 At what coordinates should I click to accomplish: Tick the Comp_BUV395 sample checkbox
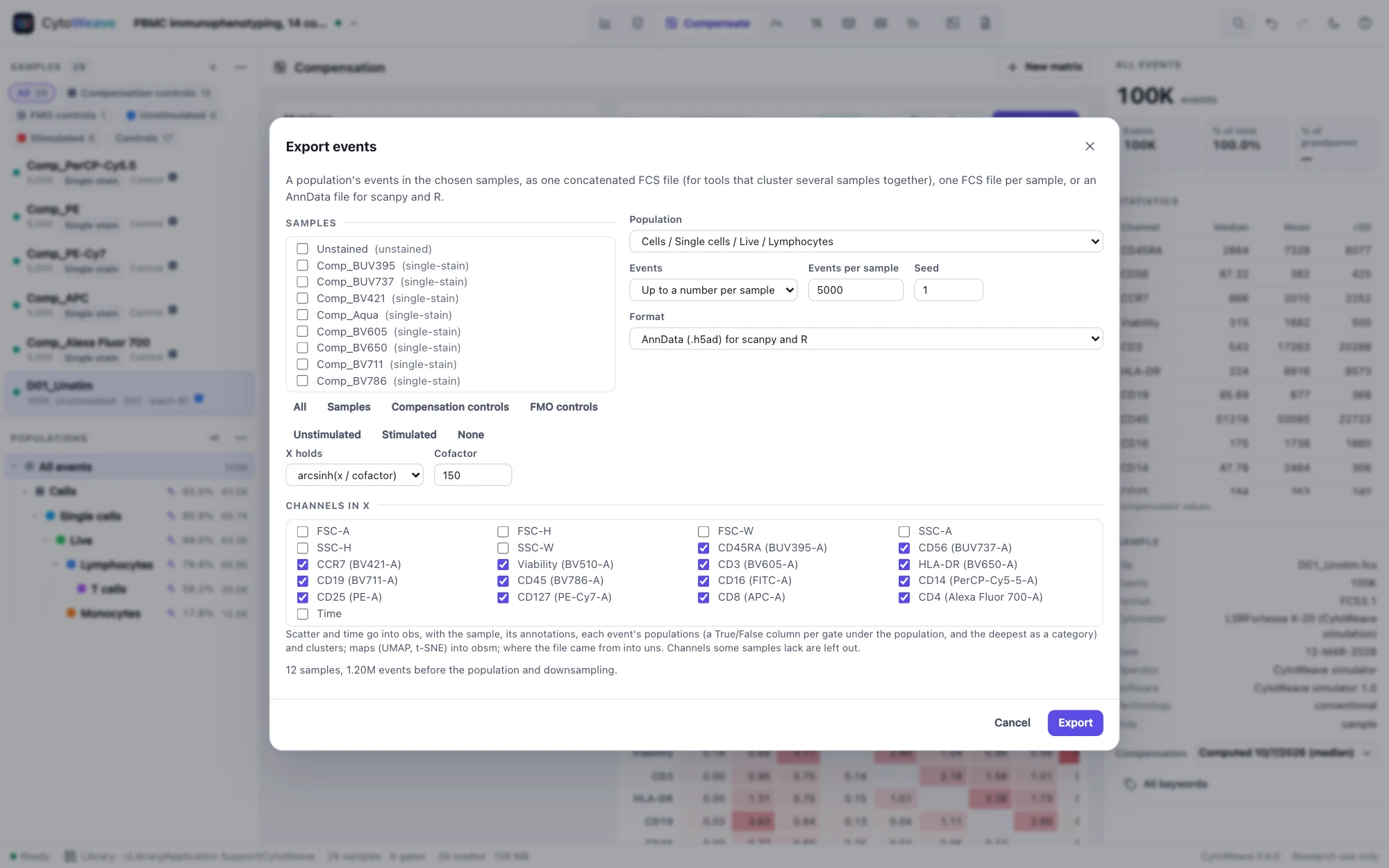click(x=303, y=265)
